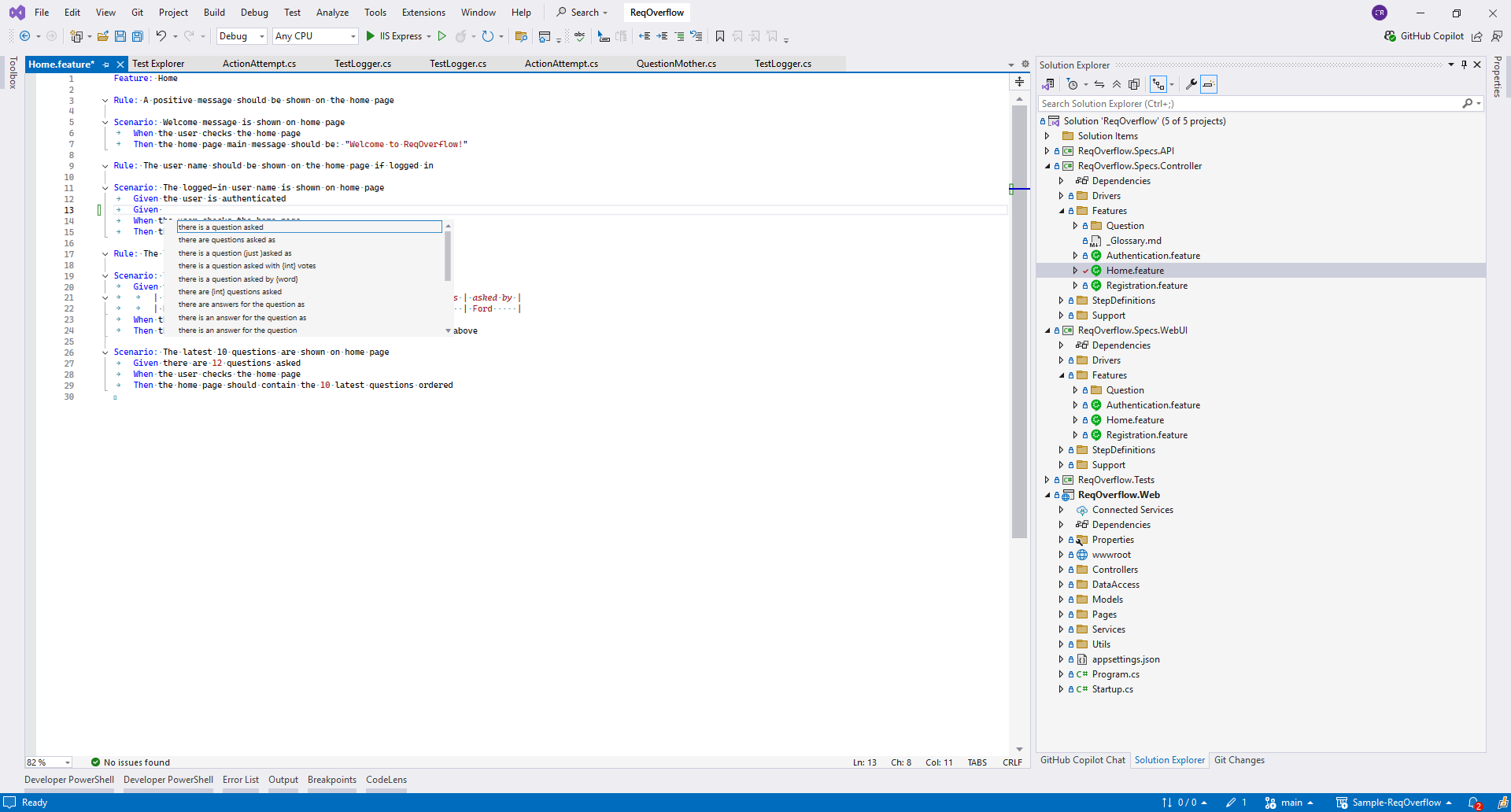Start without debugging using the outlined play icon
Viewport: 1511px width, 812px height.
pos(442,36)
